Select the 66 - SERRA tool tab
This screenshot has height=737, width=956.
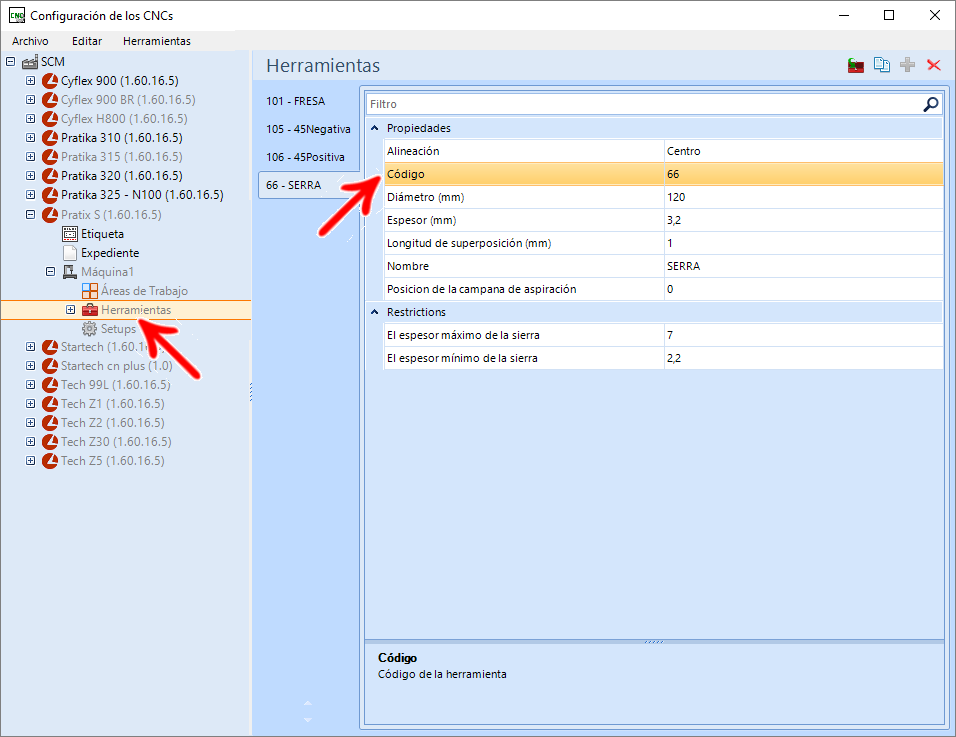309,185
